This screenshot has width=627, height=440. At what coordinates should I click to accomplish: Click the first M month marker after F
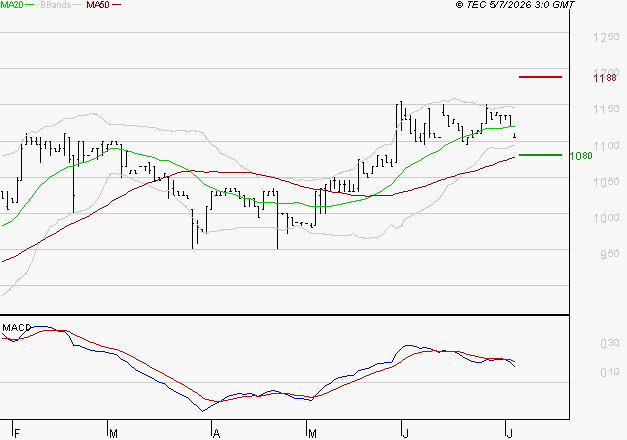point(113,433)
